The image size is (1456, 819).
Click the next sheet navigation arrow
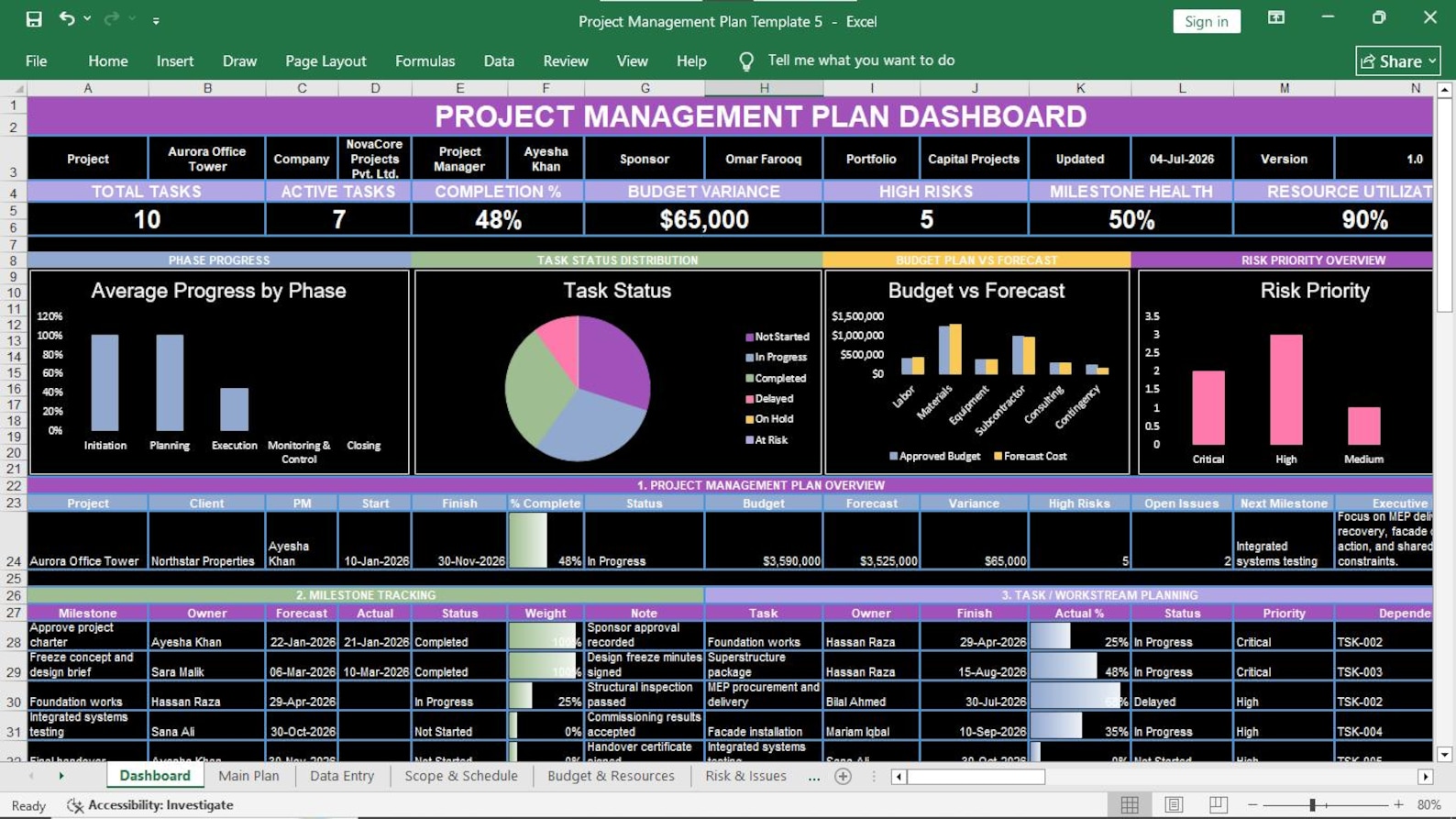point(61,776)
